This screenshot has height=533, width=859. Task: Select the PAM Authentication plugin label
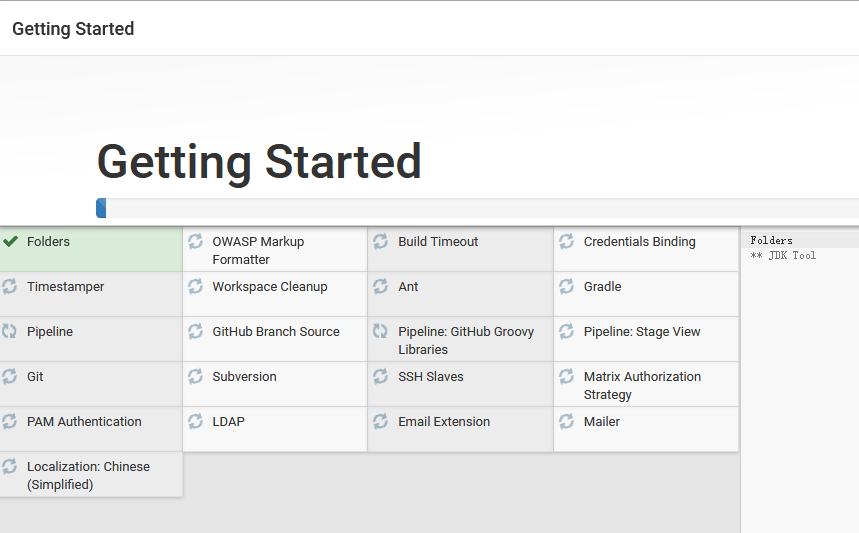click(84, 421)
